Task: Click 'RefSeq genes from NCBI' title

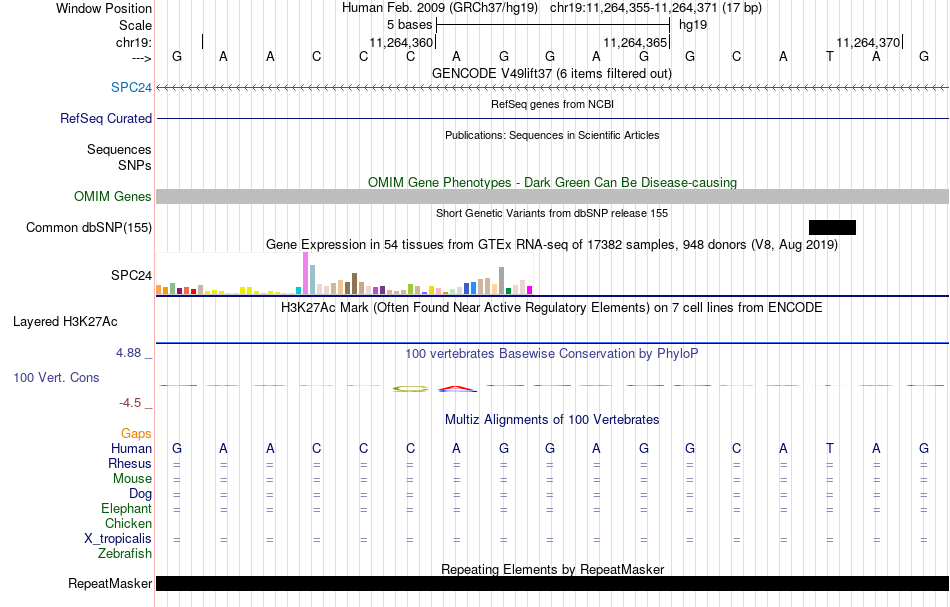Action: (552, 104)
